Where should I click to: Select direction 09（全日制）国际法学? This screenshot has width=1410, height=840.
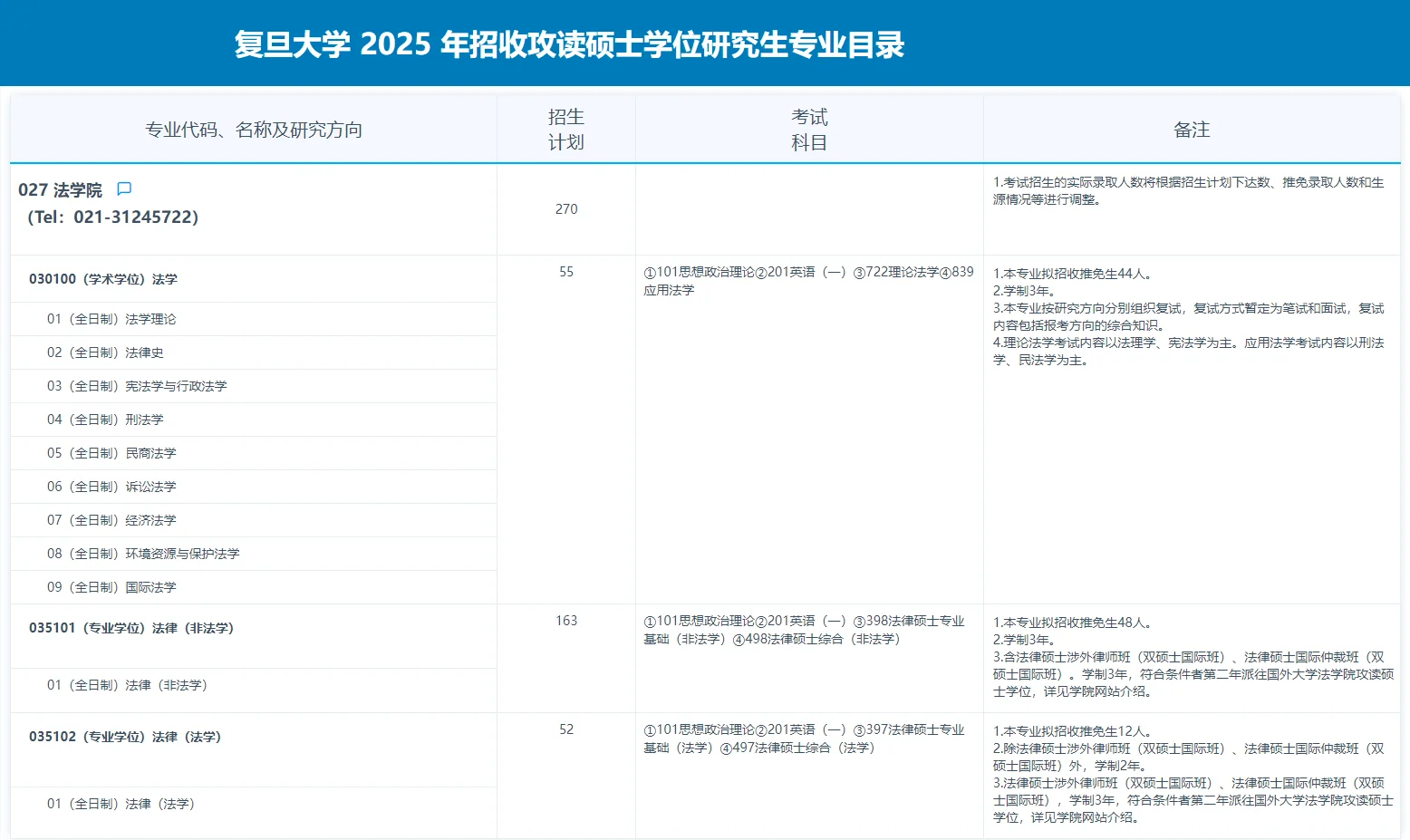click(x=254, y=587)
